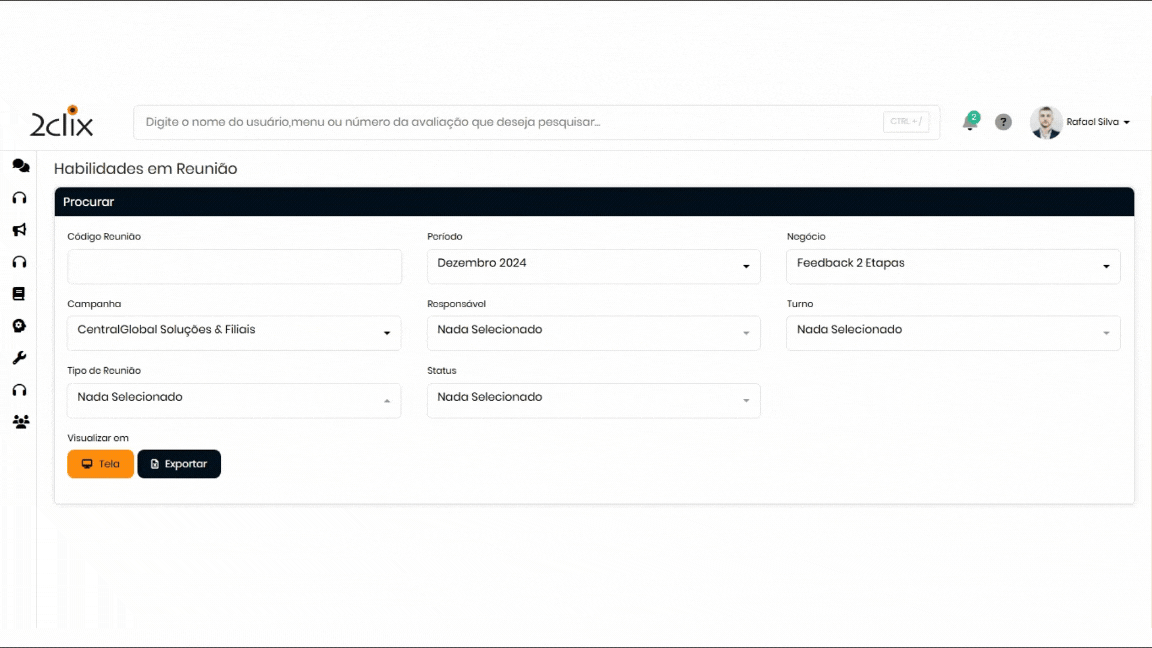The width and height of the screenshot is (1152, 648).
Task: Click the megaphone icon in the sidebar
Action: tap(19, 230)
